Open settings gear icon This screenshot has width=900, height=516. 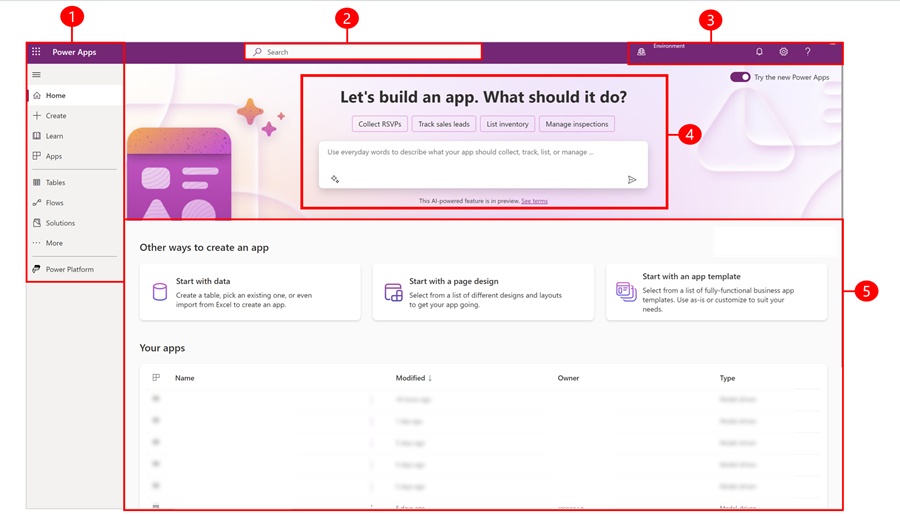[783, 52]
